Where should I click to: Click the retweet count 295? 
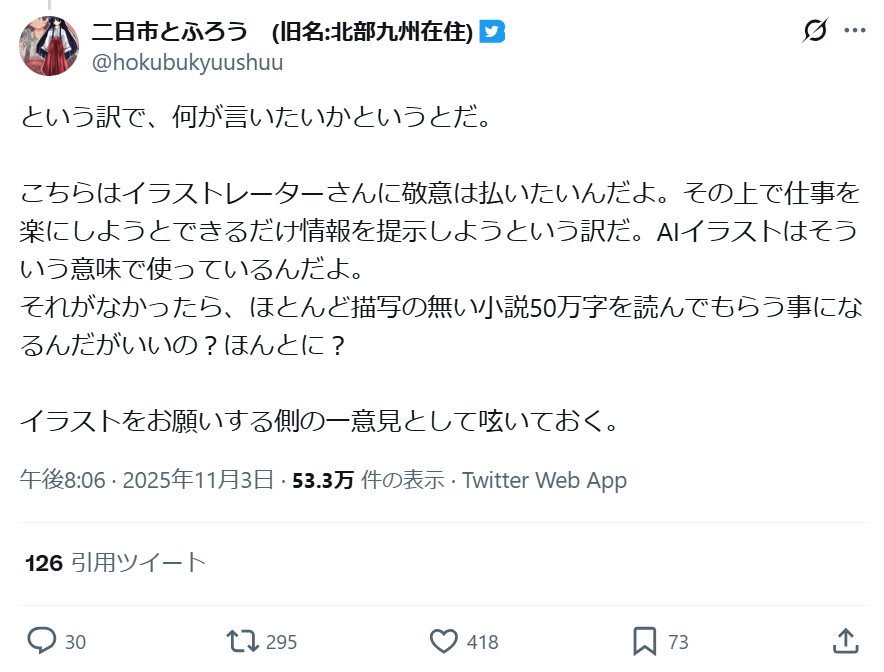[281, 642]
